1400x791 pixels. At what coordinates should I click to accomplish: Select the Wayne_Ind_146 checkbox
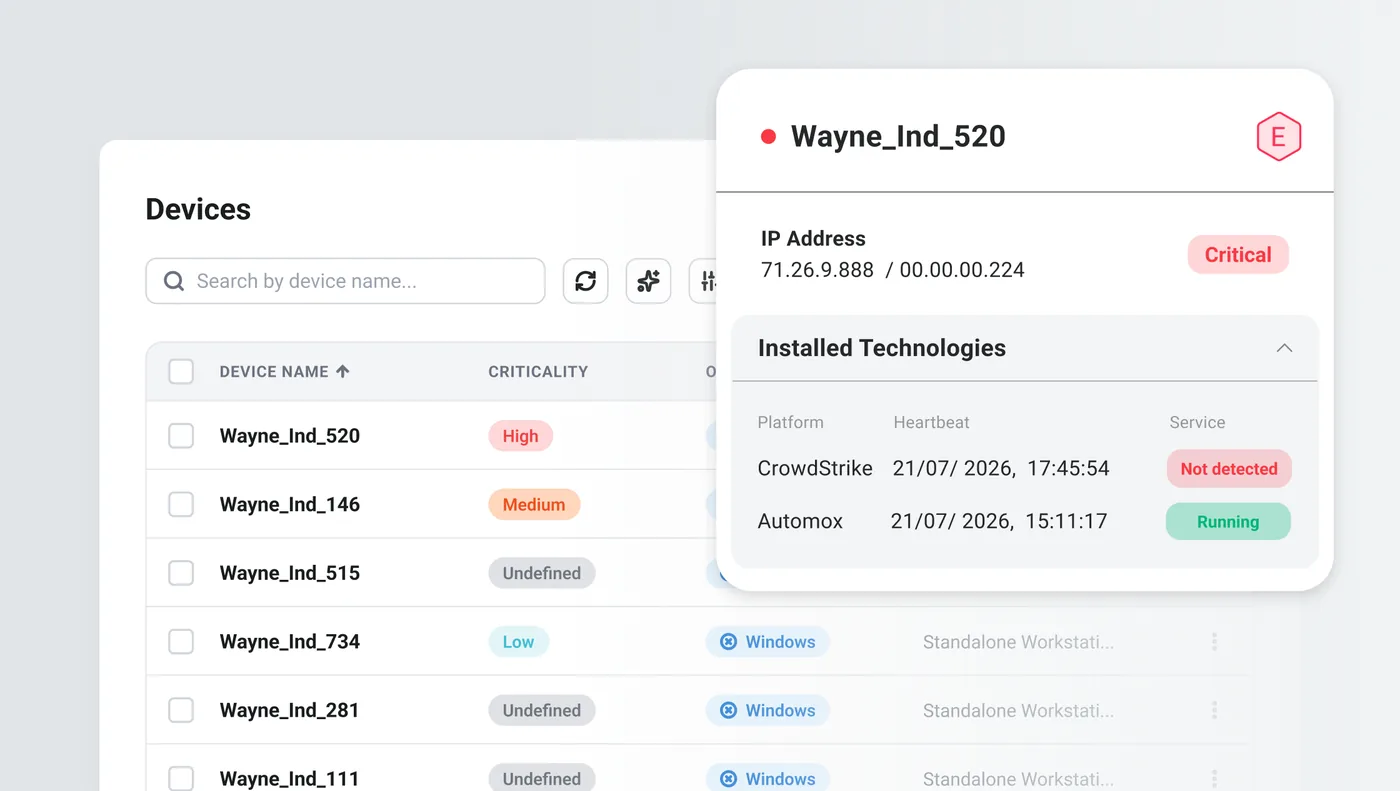181,504
